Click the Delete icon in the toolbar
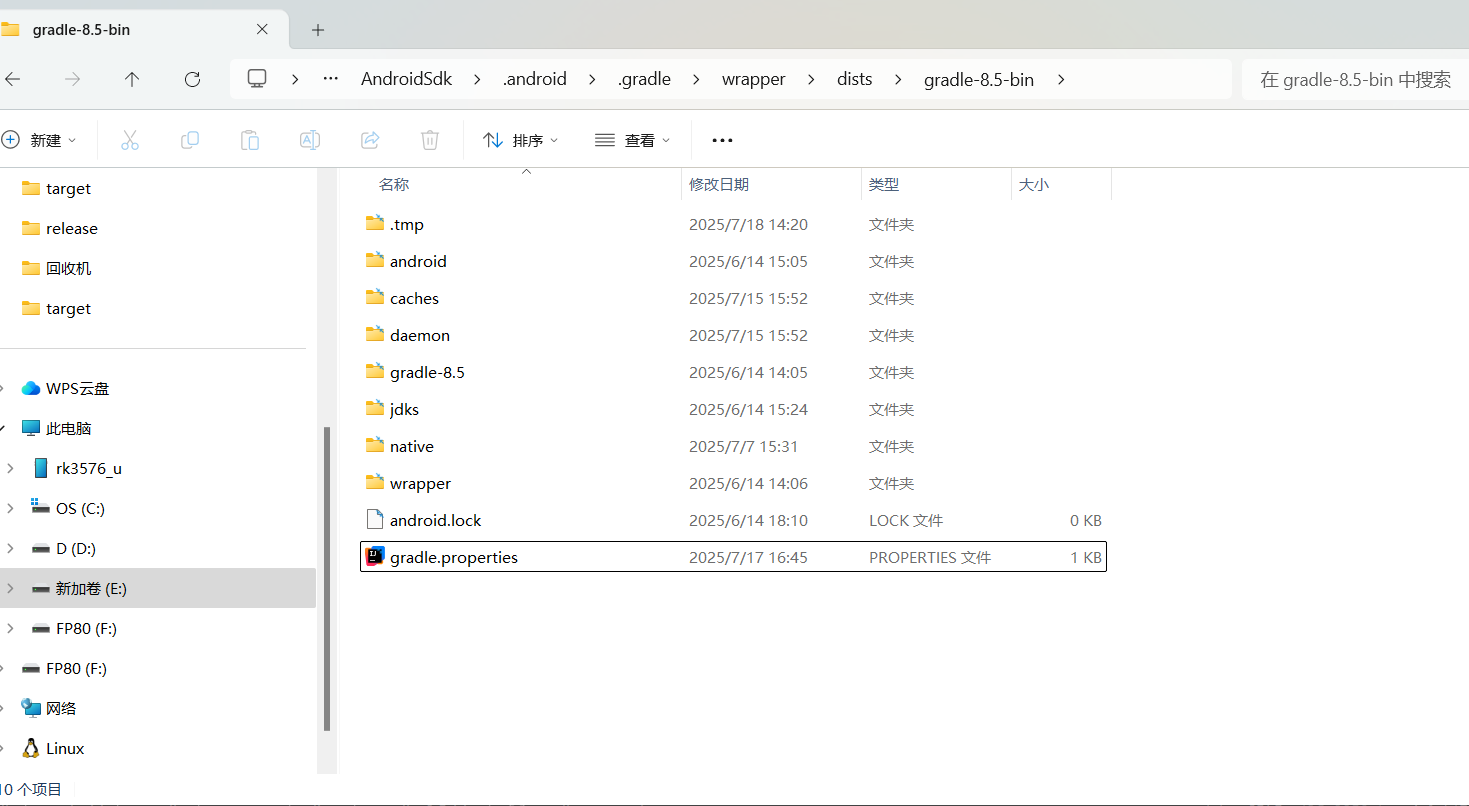The height and width of the screenshot is (806, 1469). pyautogui.click(x=429, y=140)
